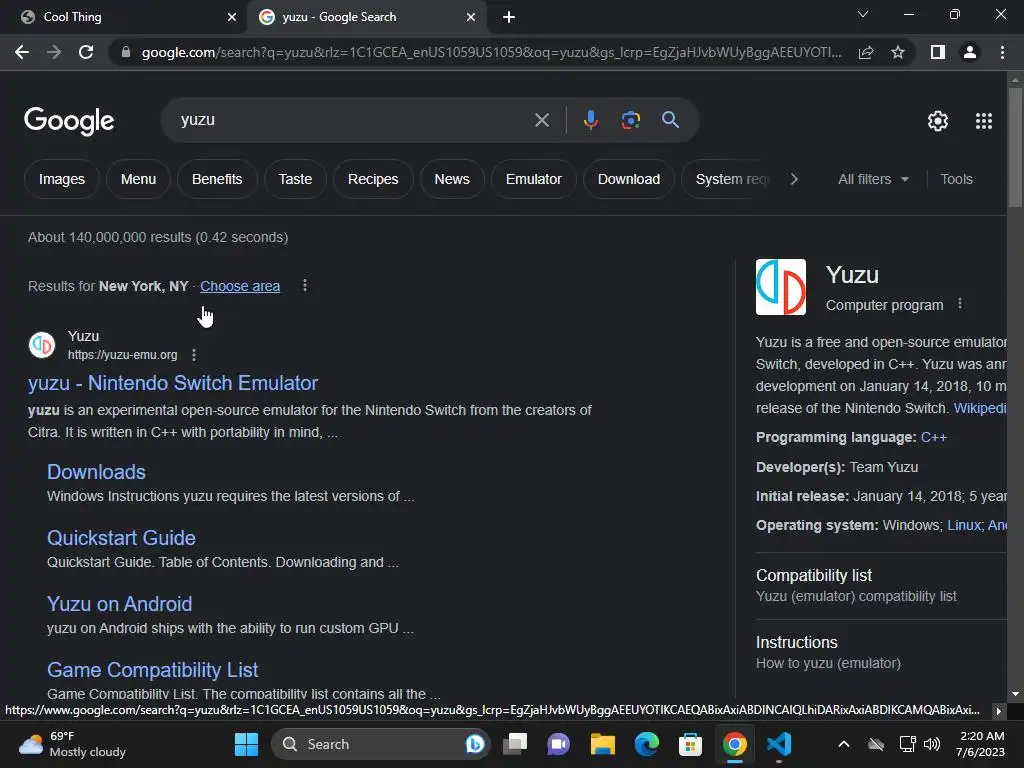Image resolution: width=1024 pixels, height=768 pixels.
Task: Open the Quickstart Guide sitelink
Action: 121,537
